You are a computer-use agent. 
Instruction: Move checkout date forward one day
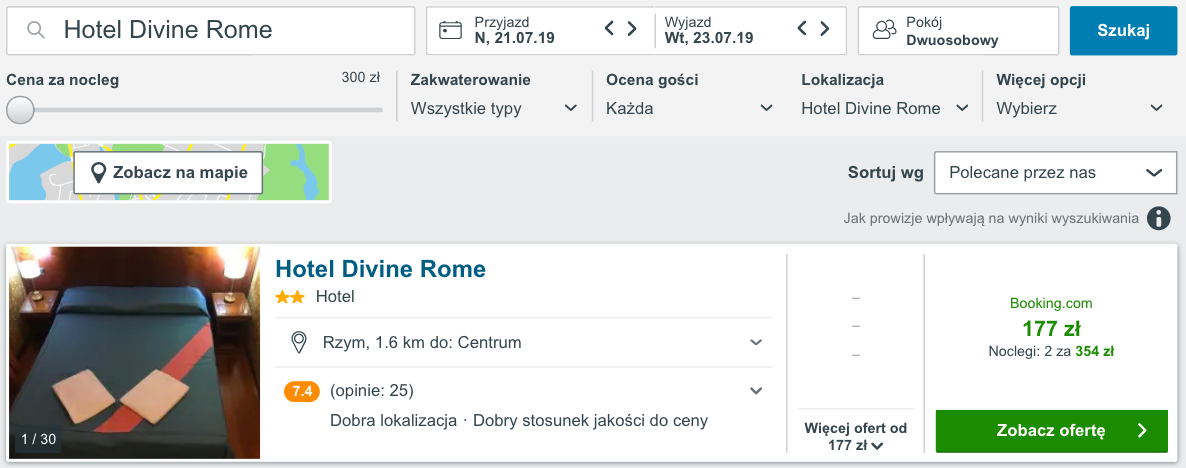[x=824, y=29]
